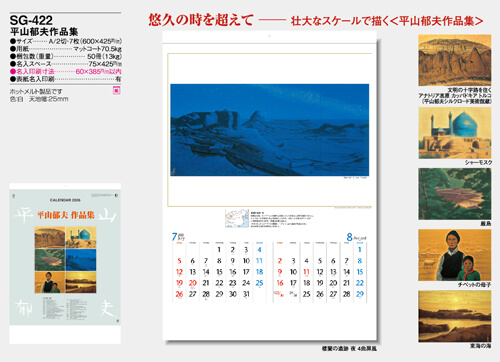Click the Cappadocia cliffs painting thumbnail

coord(455,60)
